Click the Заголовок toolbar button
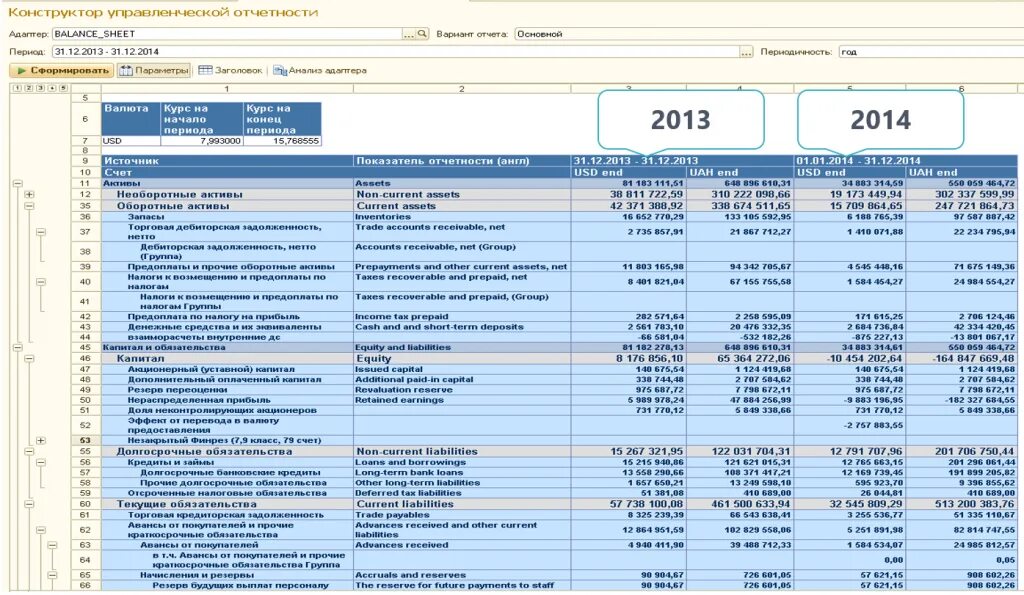1024x595 pixels. point(230,71)
